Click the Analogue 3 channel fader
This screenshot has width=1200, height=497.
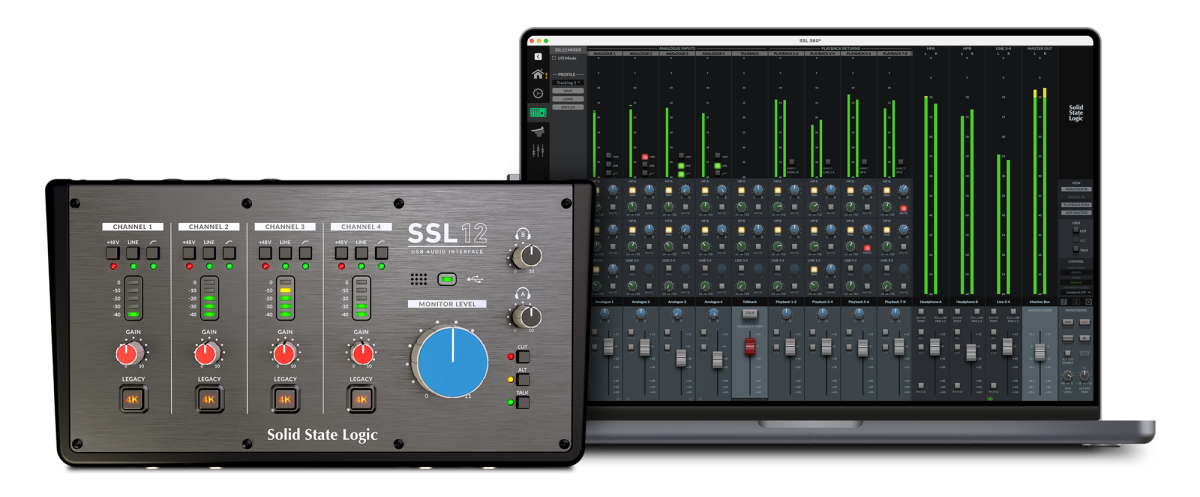pos(681,358)
